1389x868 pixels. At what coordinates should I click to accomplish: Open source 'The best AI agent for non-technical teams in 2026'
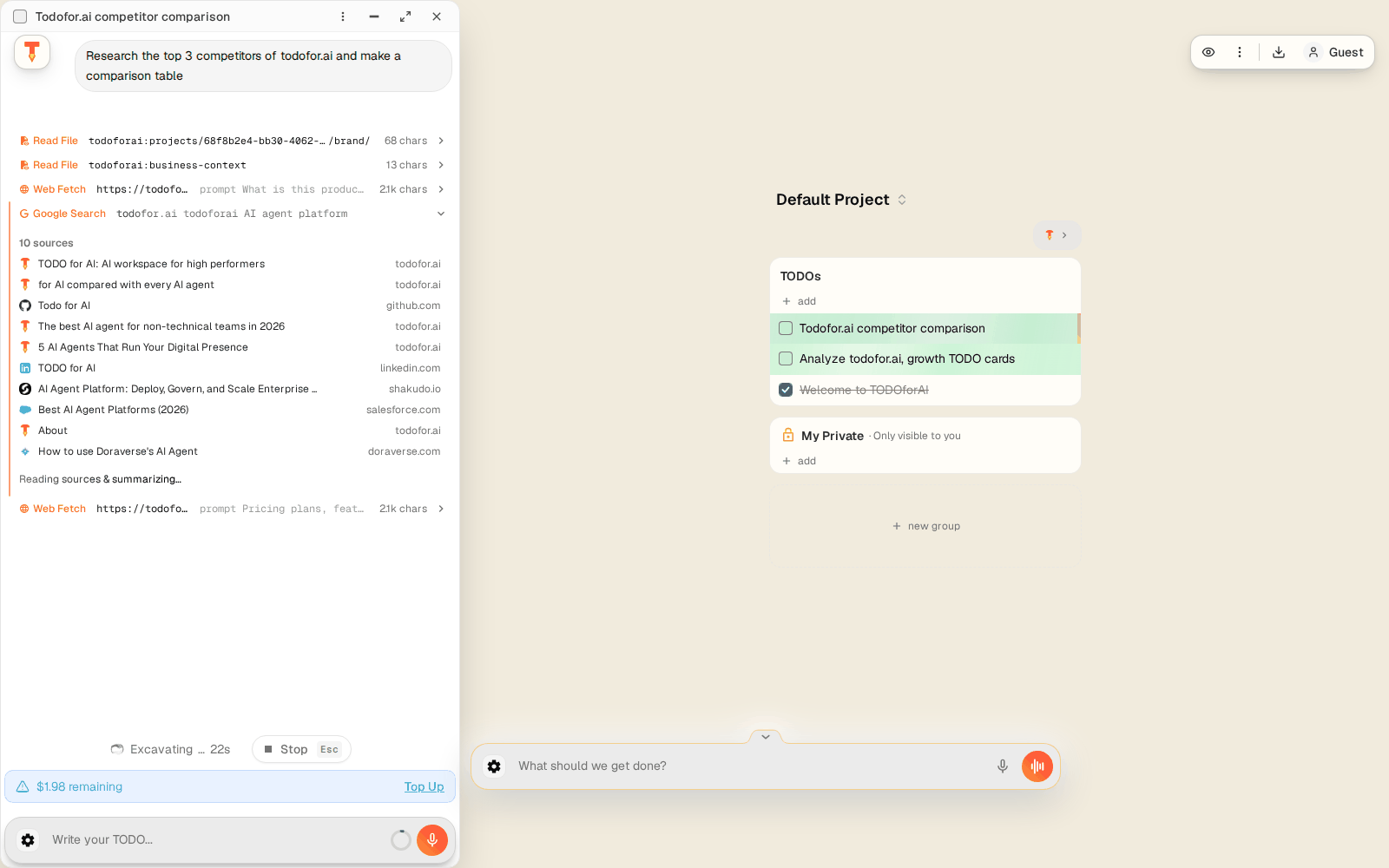coord(230,326)
